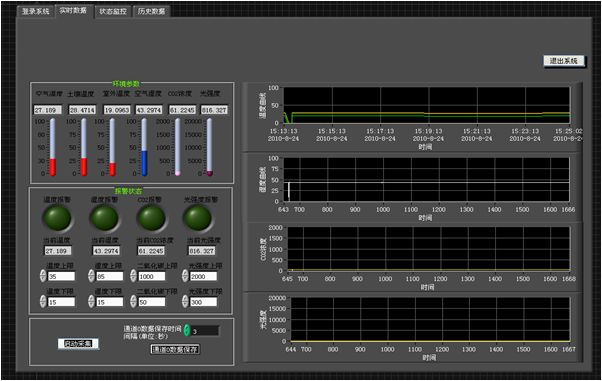Click the blue 空气湿度 gauge
602x381 pixels.
pos(144,147)
